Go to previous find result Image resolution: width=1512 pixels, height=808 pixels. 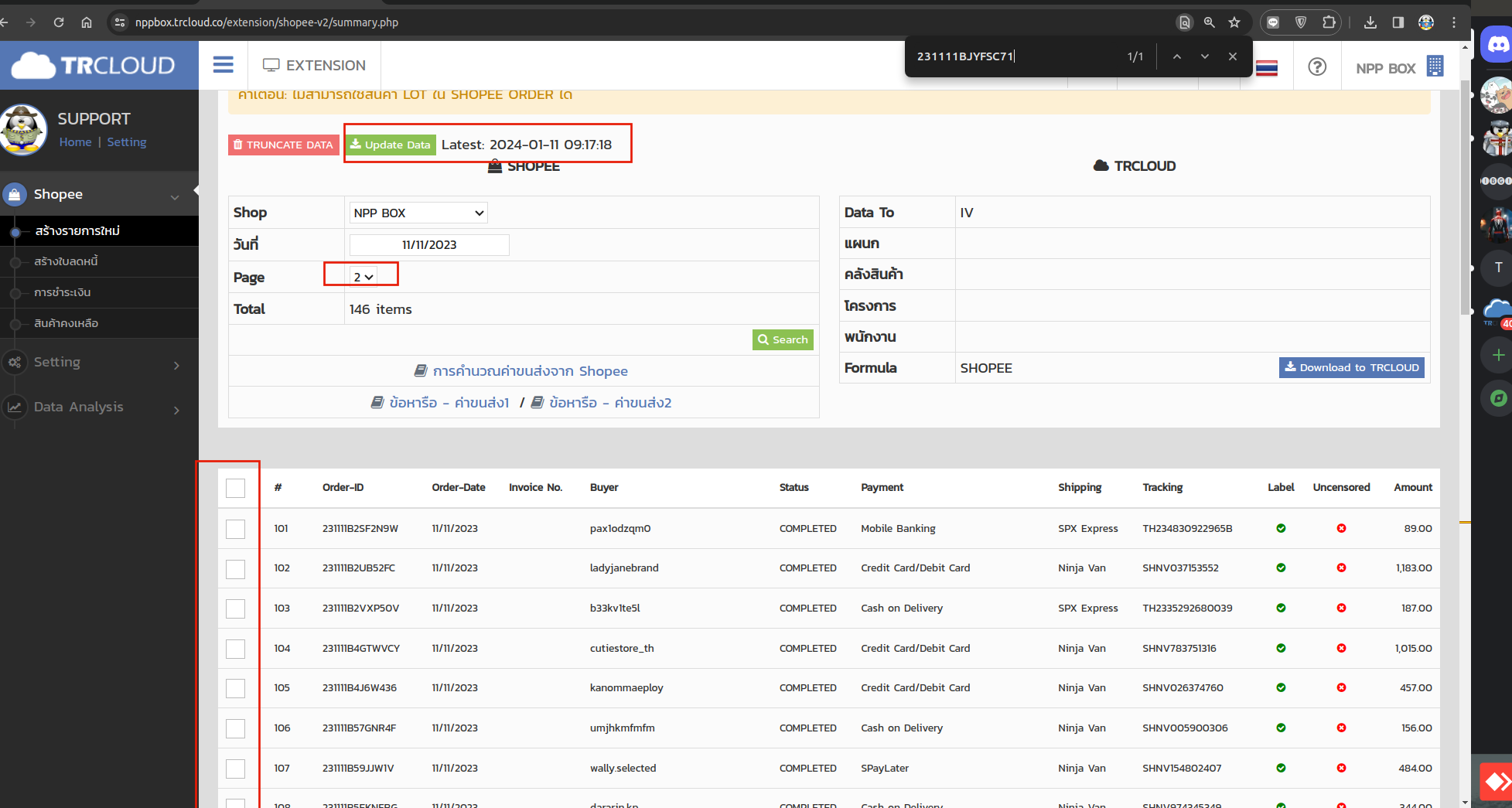[x=1176, y=56]
